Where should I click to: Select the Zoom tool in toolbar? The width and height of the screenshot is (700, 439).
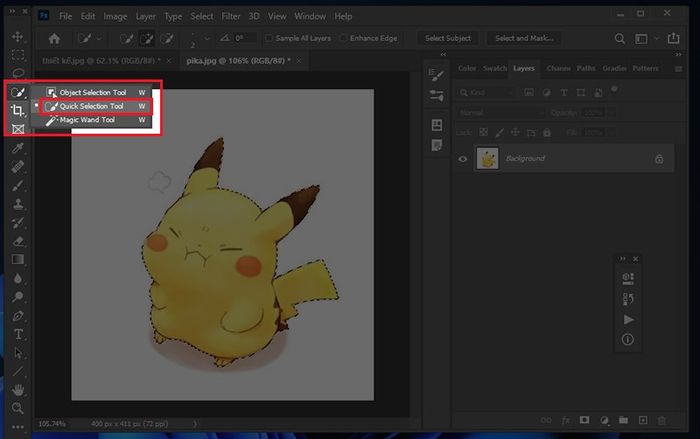(x=17, y=408)
